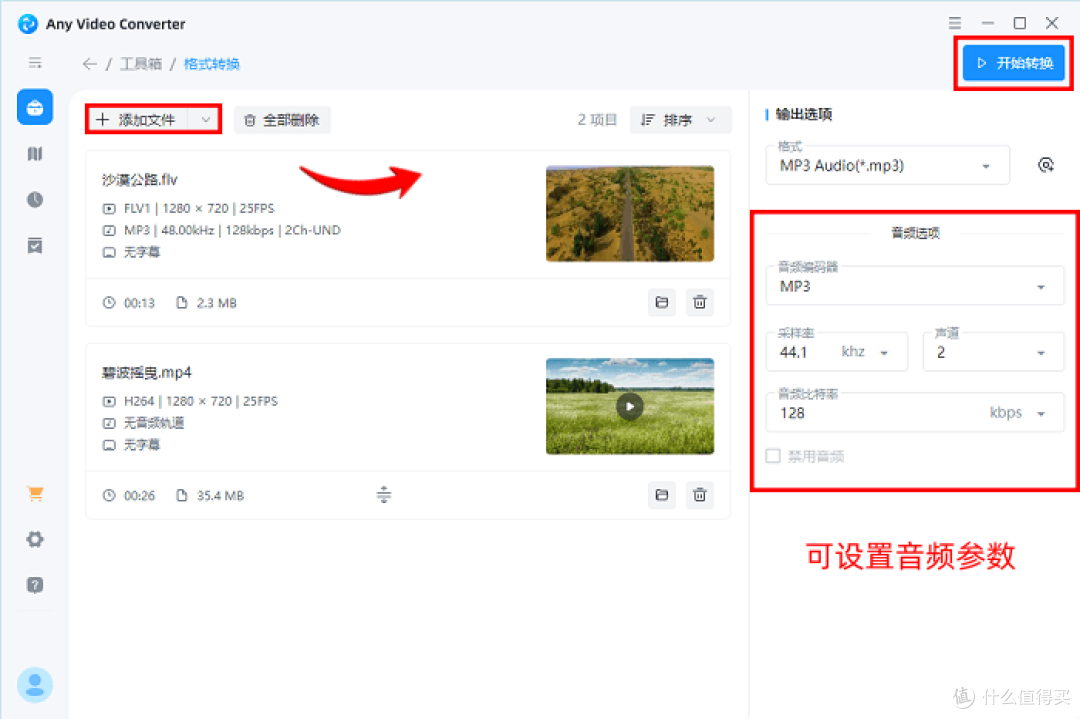This screenshot has width=1080, height=719.
Task: Click the back arrow in breadcrumb
Action: (x=90, y=64)
